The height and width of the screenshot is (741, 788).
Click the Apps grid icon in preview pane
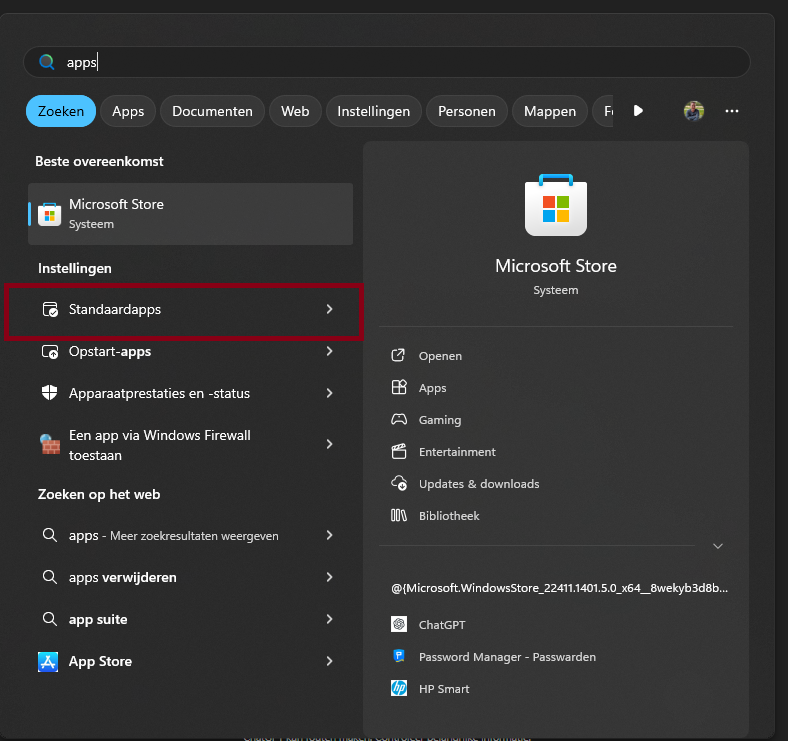click(x=399, y=387)
